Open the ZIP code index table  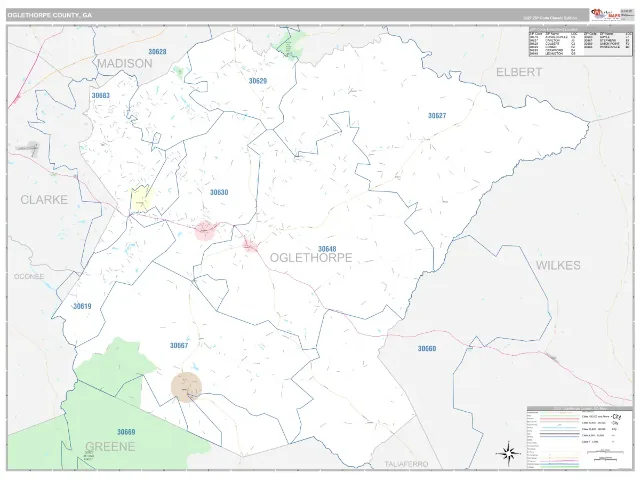[580, 41]
